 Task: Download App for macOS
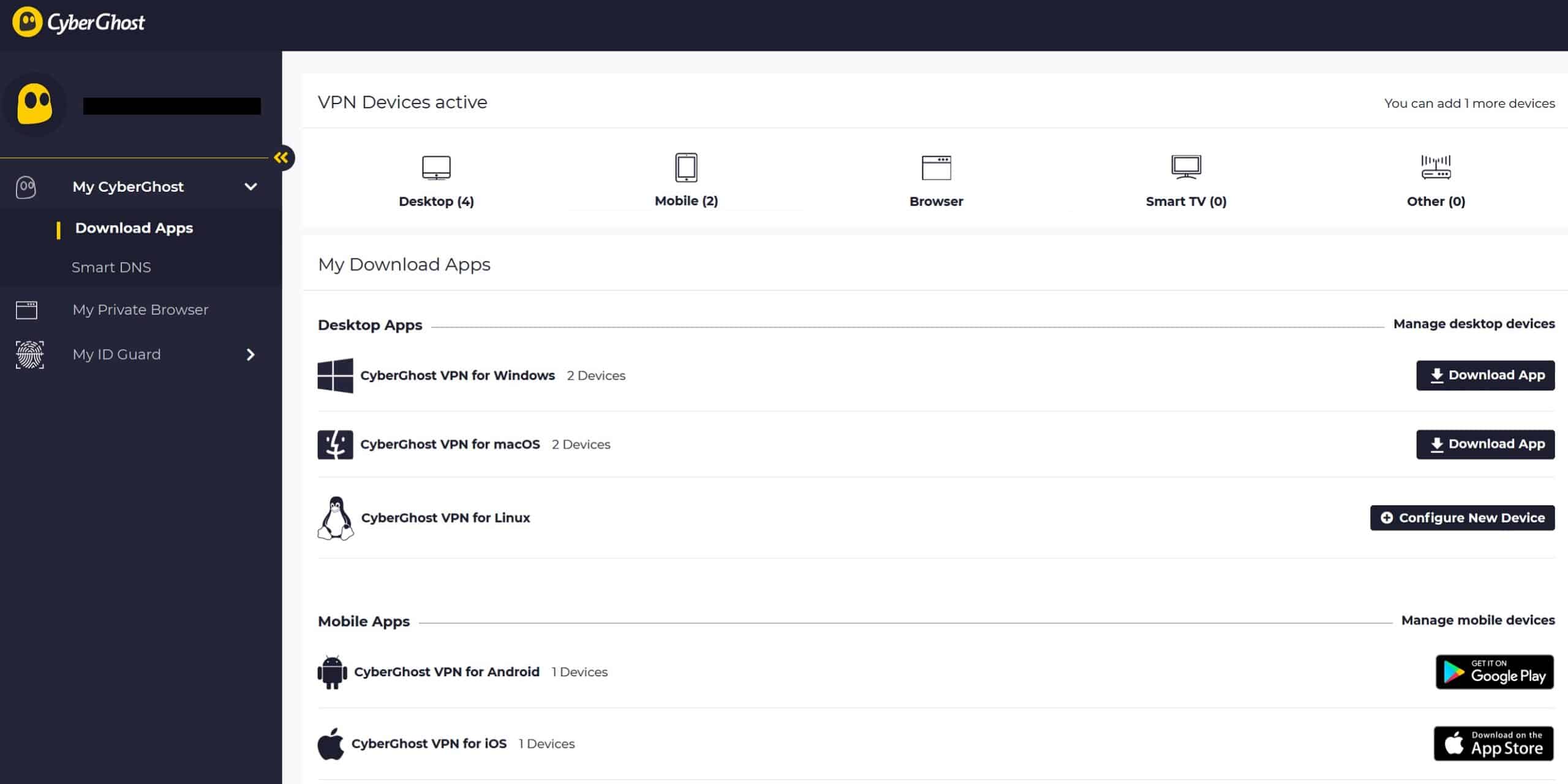pyautogui.click(x=1485, y=444)
